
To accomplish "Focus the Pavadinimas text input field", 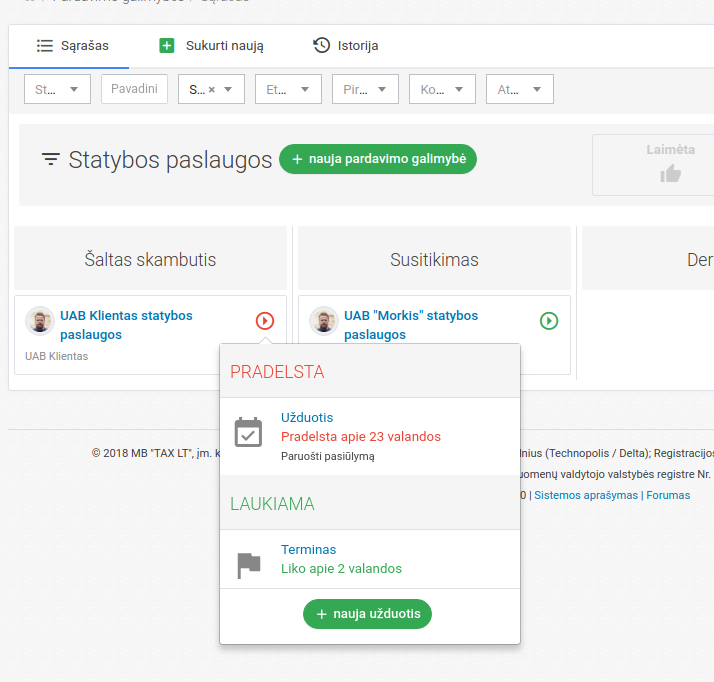I will 134,89.
